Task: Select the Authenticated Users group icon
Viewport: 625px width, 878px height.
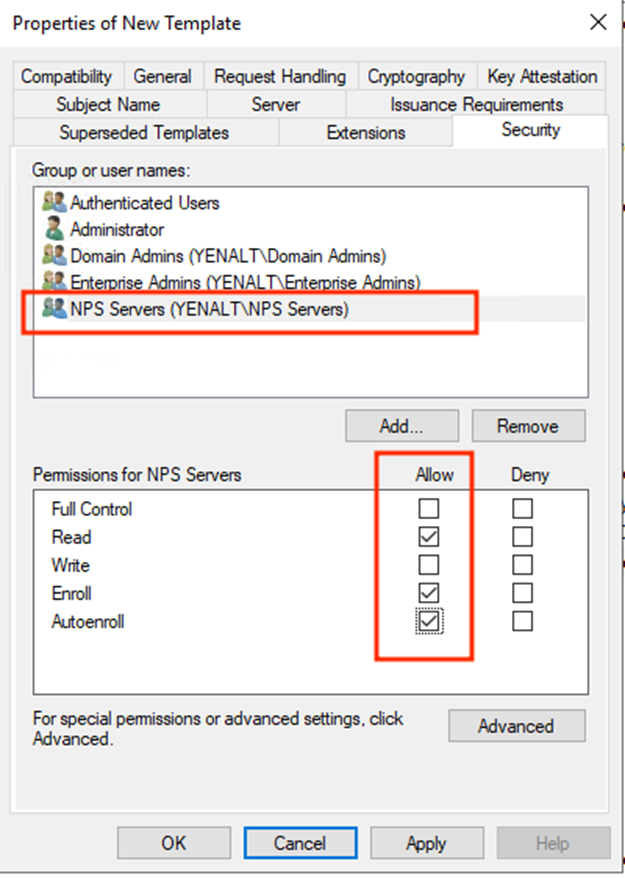Action: tap(54, 202)
